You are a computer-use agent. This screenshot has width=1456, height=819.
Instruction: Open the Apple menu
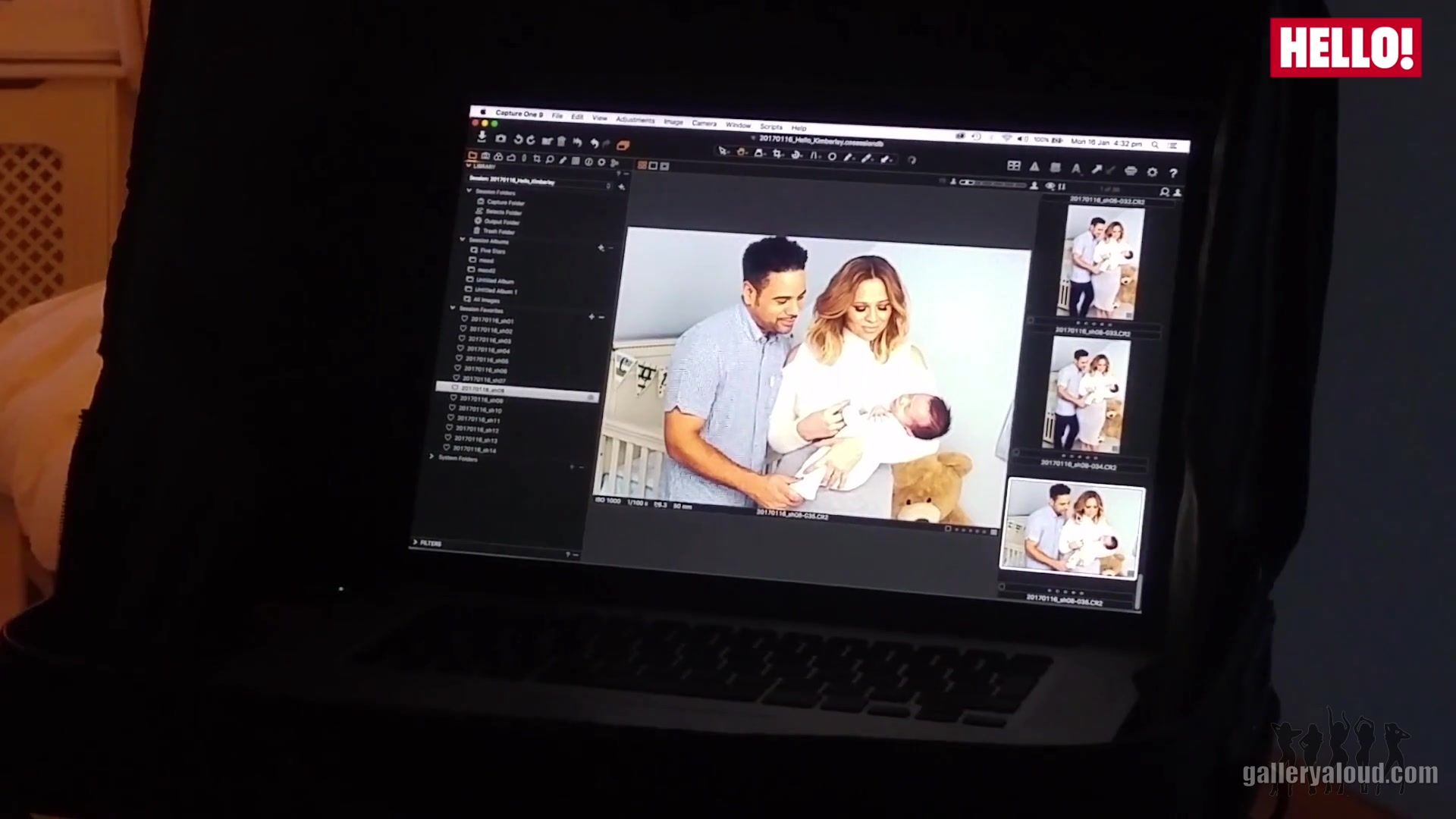coord(482,112)
